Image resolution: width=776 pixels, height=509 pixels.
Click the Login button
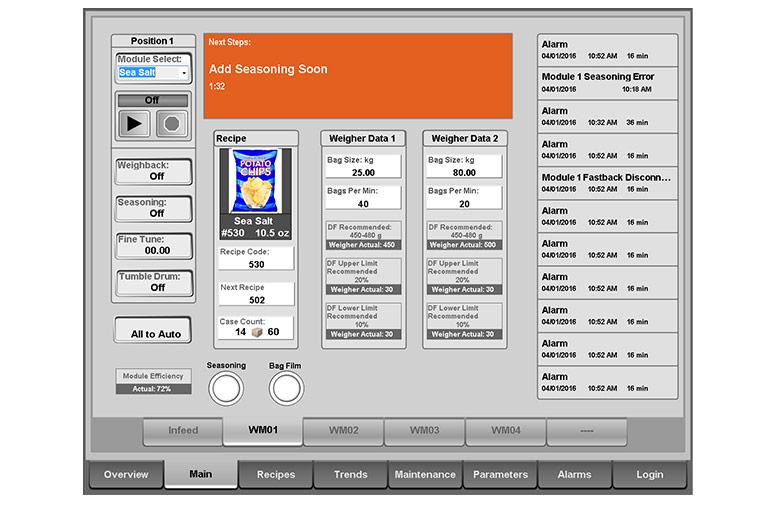649,474
